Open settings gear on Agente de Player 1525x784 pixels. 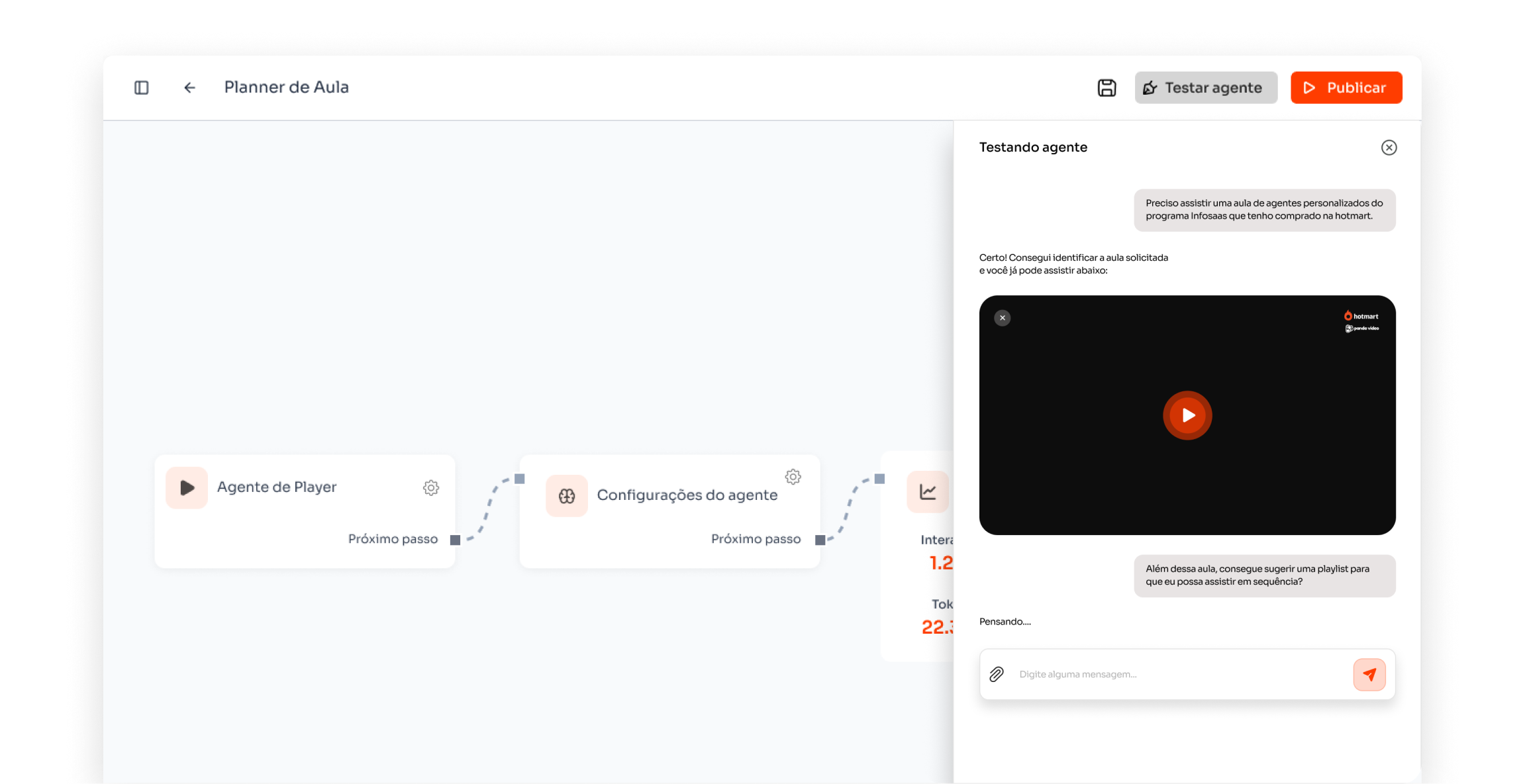click(431, 488)
